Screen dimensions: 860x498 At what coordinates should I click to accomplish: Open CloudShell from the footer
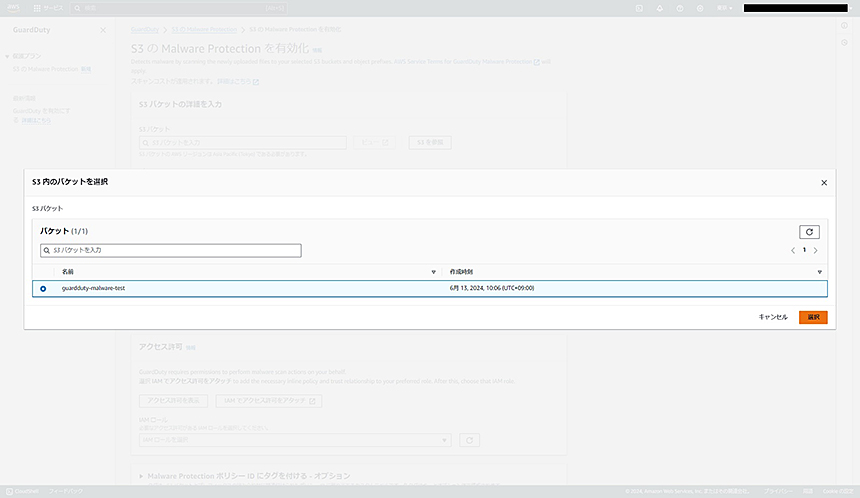pos(22,491)
